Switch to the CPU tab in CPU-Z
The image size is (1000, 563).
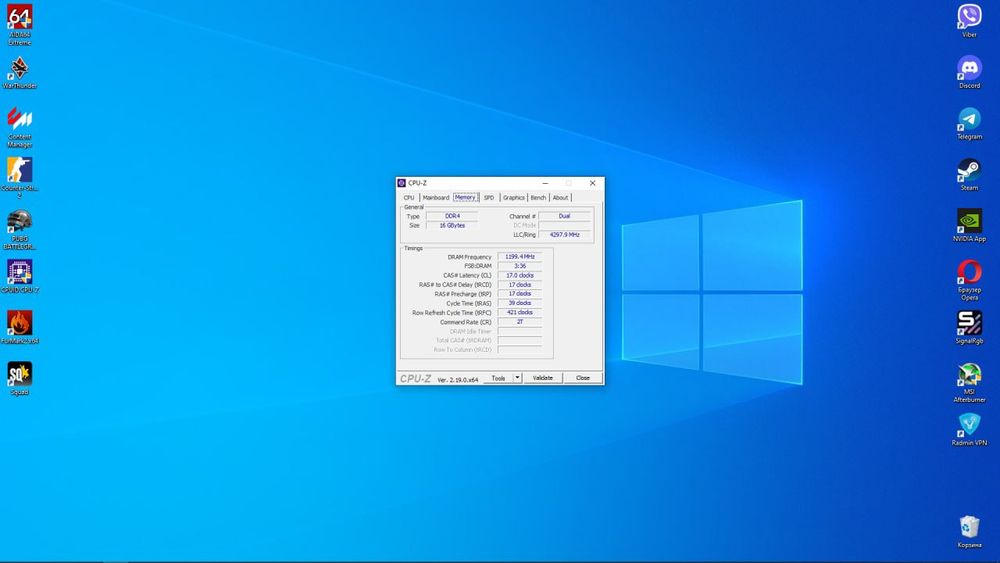click(x=409, y=198)
